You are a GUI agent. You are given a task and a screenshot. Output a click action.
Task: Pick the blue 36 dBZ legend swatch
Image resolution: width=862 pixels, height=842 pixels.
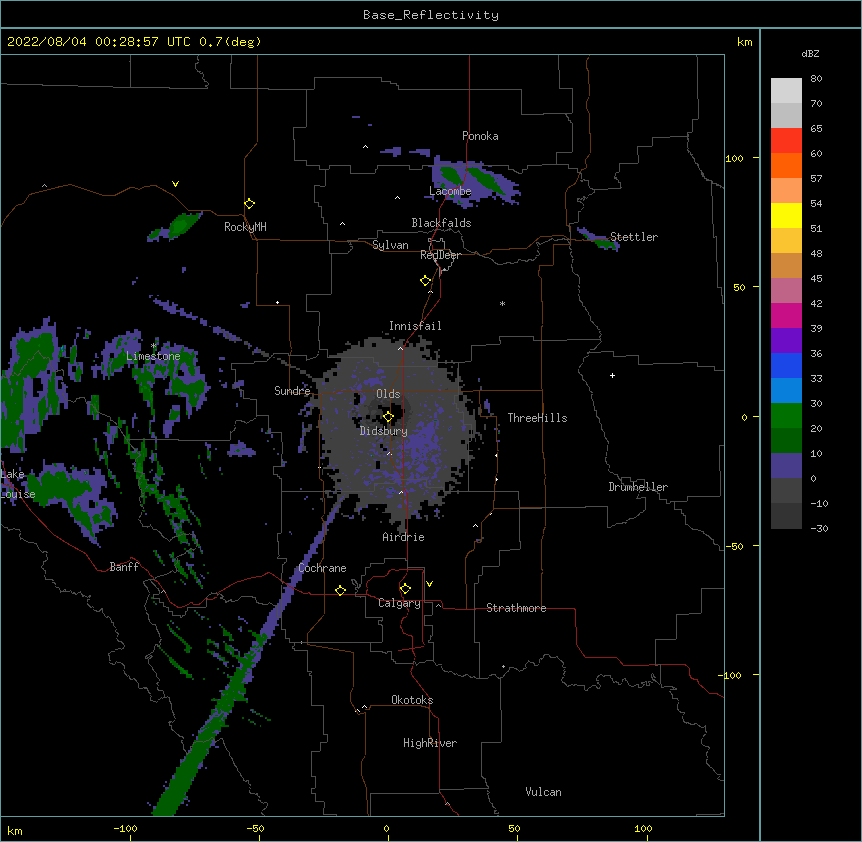[786, 365]
